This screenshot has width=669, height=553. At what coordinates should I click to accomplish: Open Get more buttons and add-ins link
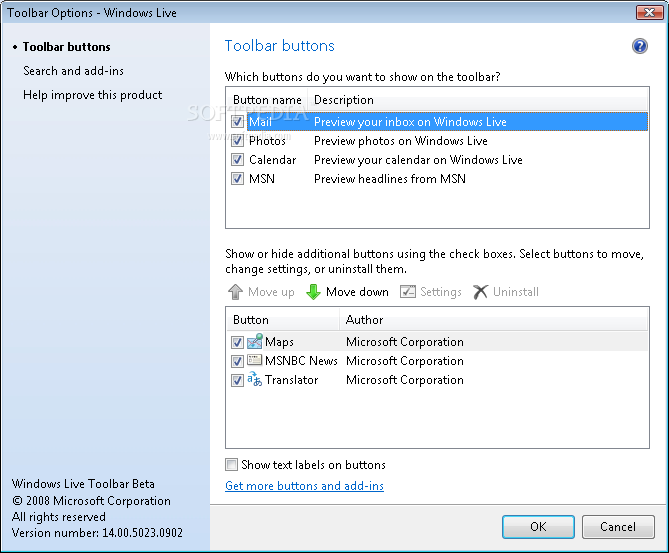pyautogui.click(x=304, y=486)
